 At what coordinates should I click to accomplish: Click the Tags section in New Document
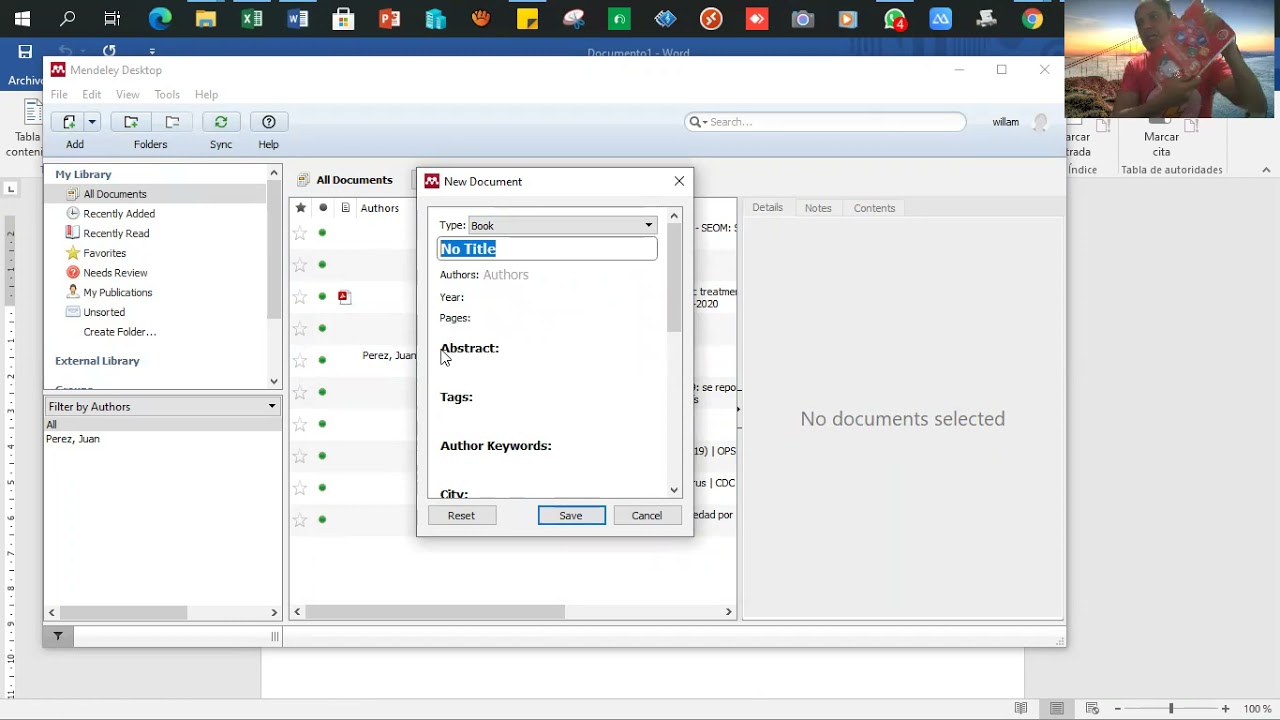pyautogui.click(x=456, y=397)
